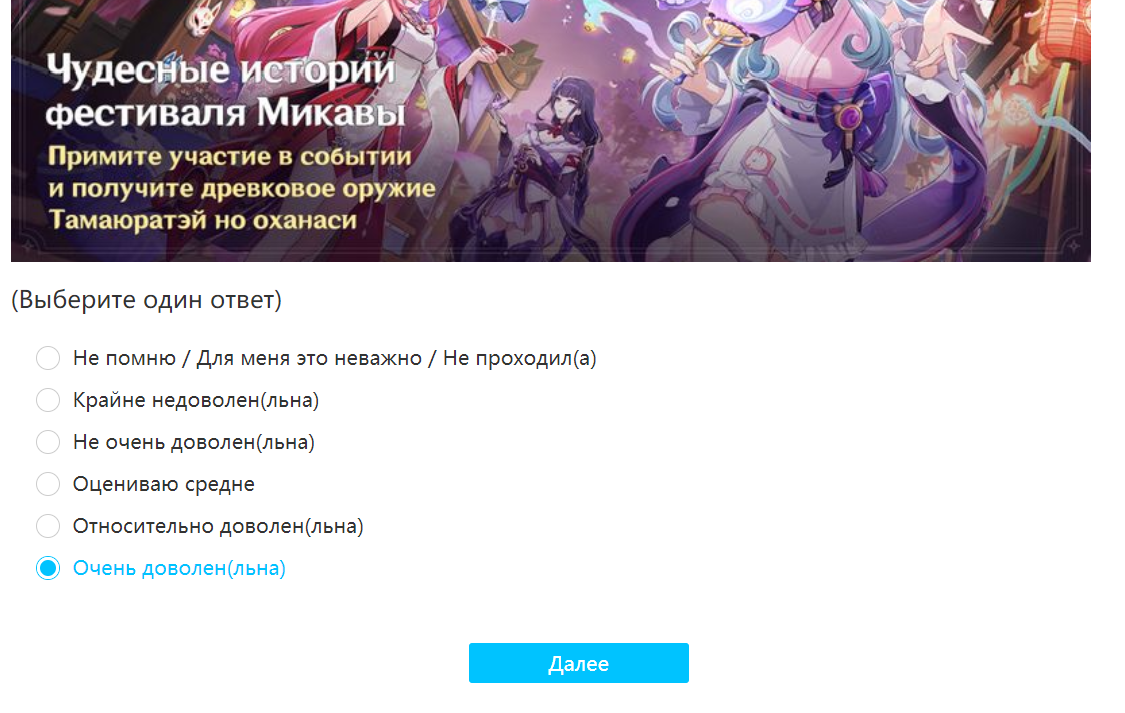The height and width of the screenshot is (713, 1125).
Task: Continue with the blue "Далее" button
Action: point(578,663)
